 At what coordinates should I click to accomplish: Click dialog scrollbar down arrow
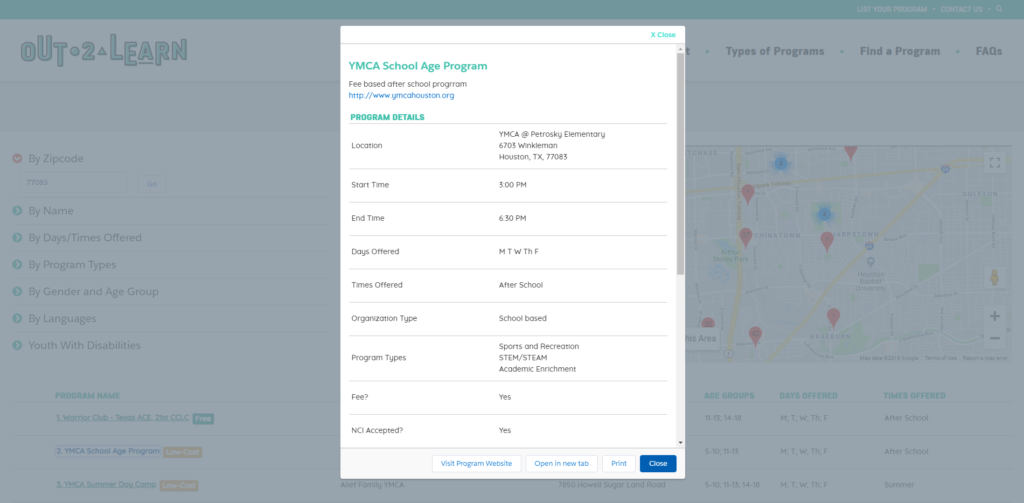(680, 443)
